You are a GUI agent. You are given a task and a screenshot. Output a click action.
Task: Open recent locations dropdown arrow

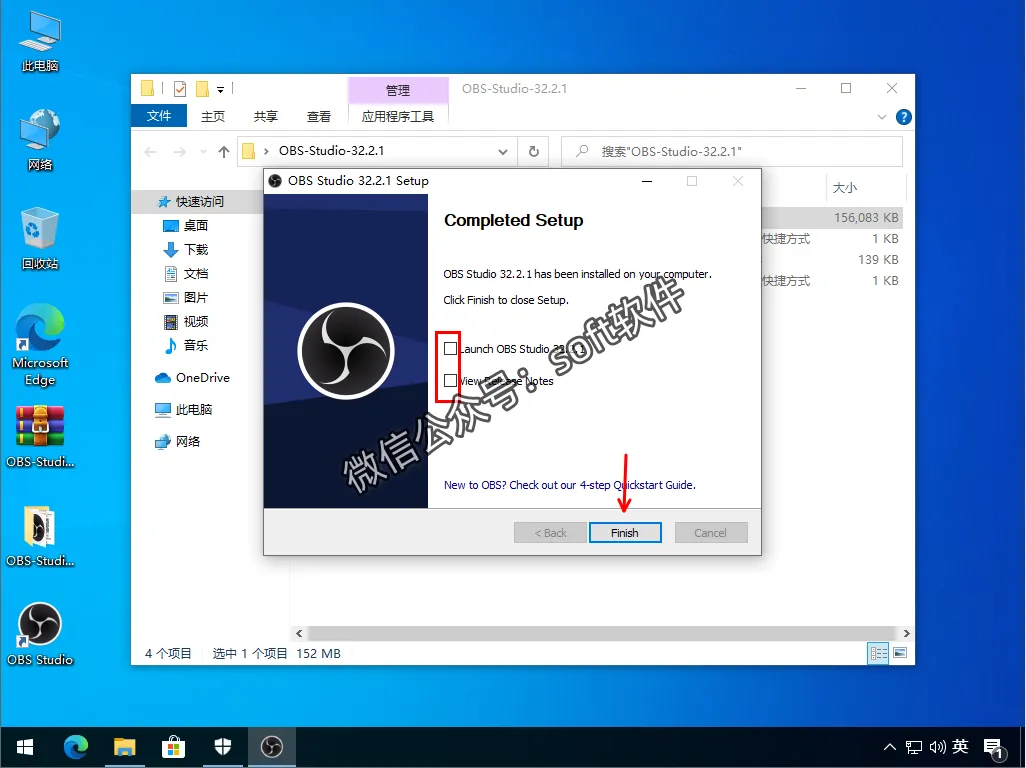click(203, 152)
